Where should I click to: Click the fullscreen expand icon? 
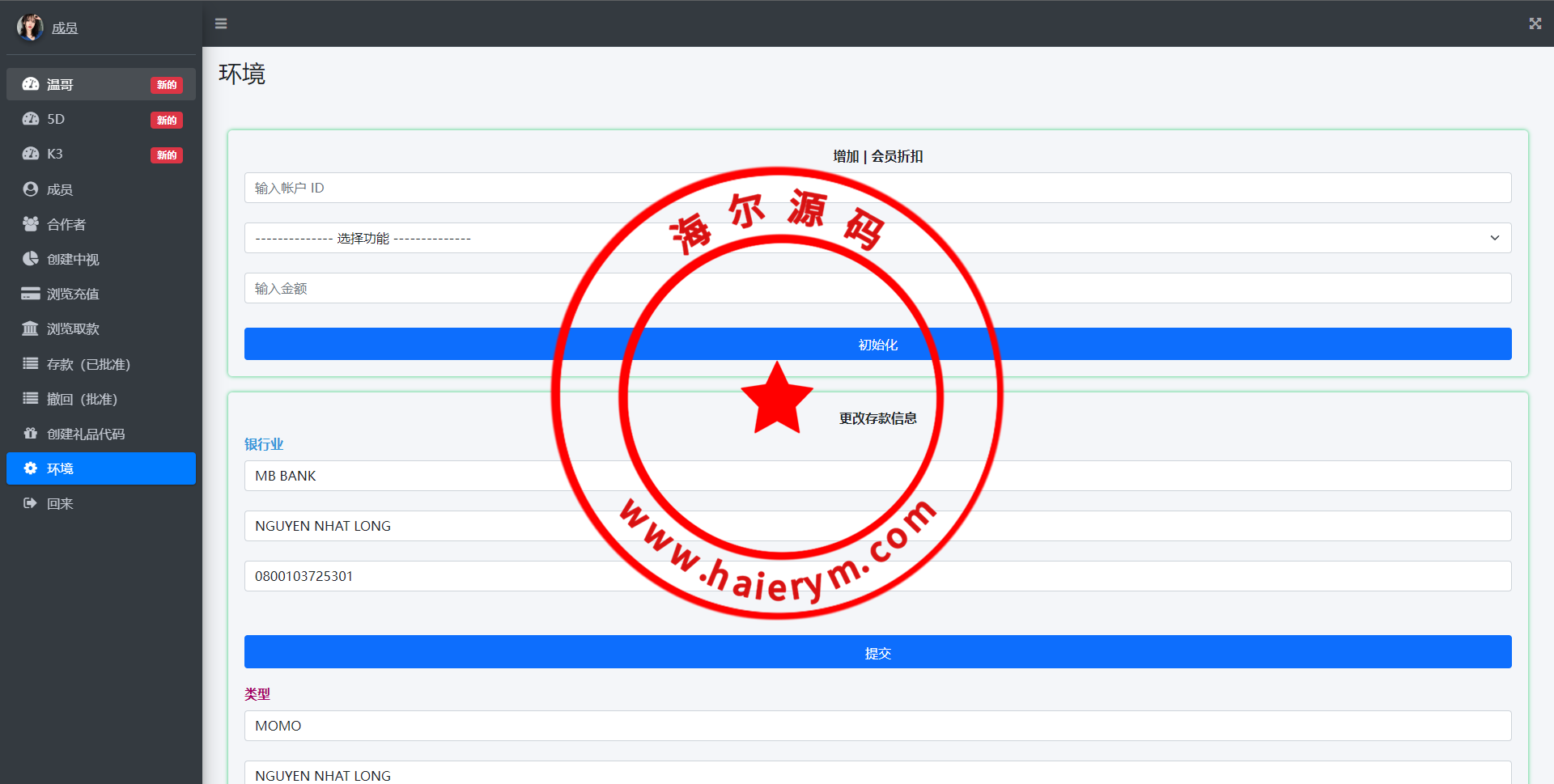coord(1535,23)
